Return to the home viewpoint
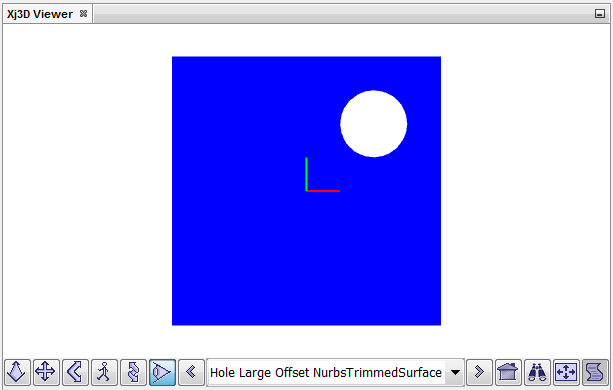The image size is (613, 390). [508, 372]
